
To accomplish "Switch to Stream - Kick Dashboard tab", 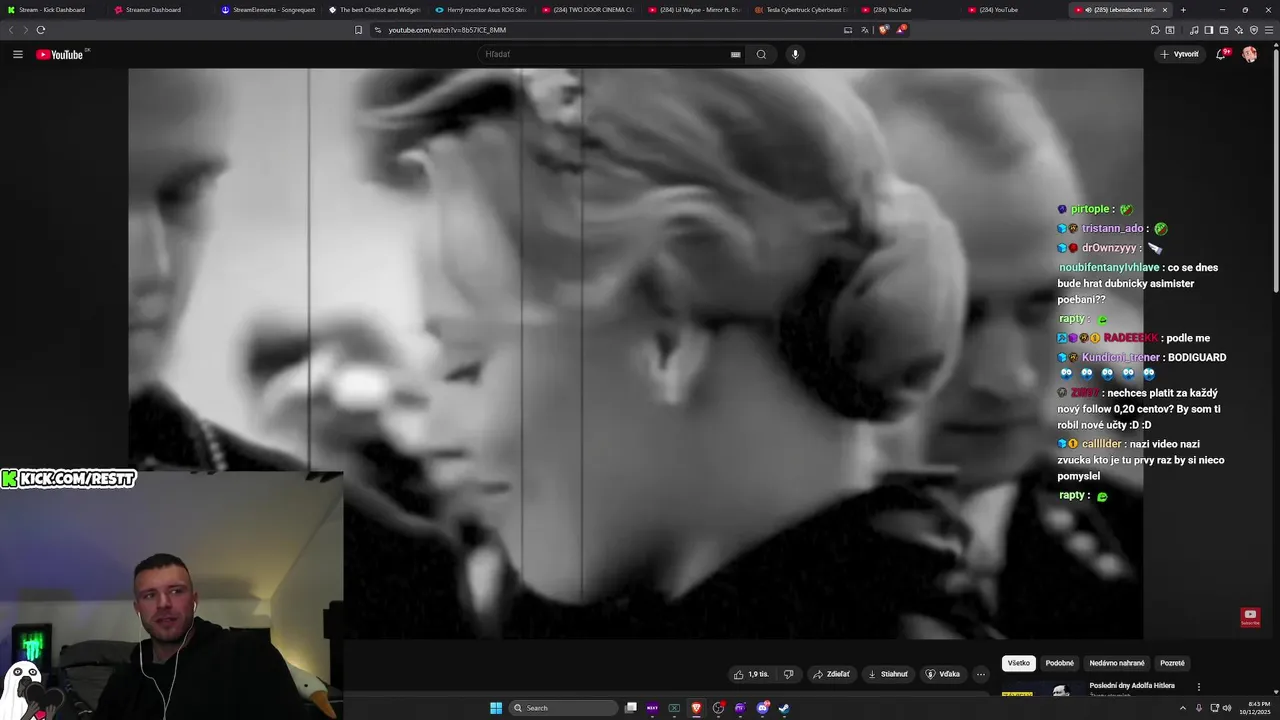I will coord(52,10).
